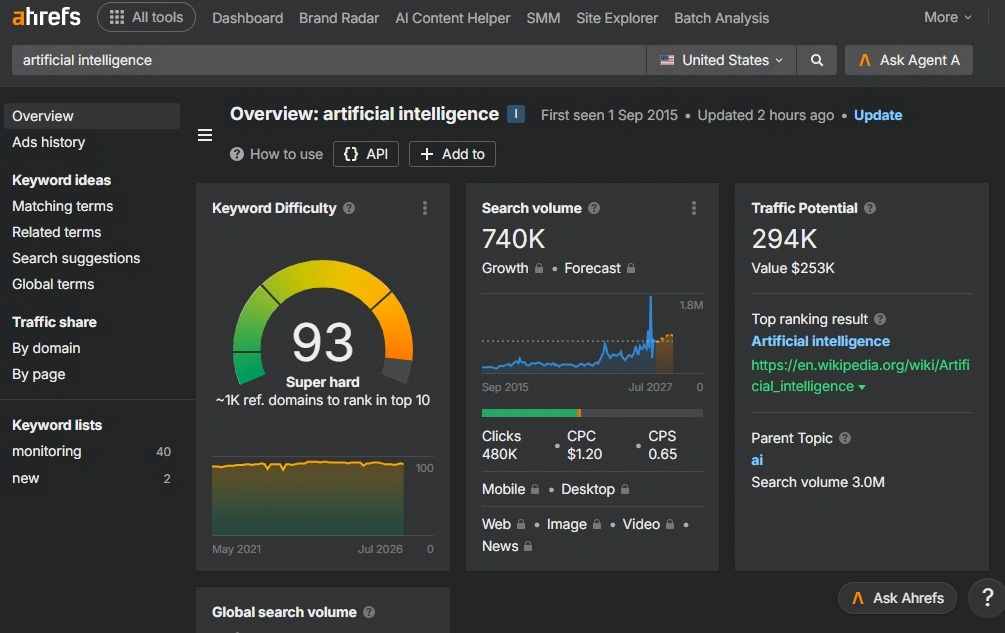
Task: Open AI Content Helper
Action: click(x=453, y=18)
